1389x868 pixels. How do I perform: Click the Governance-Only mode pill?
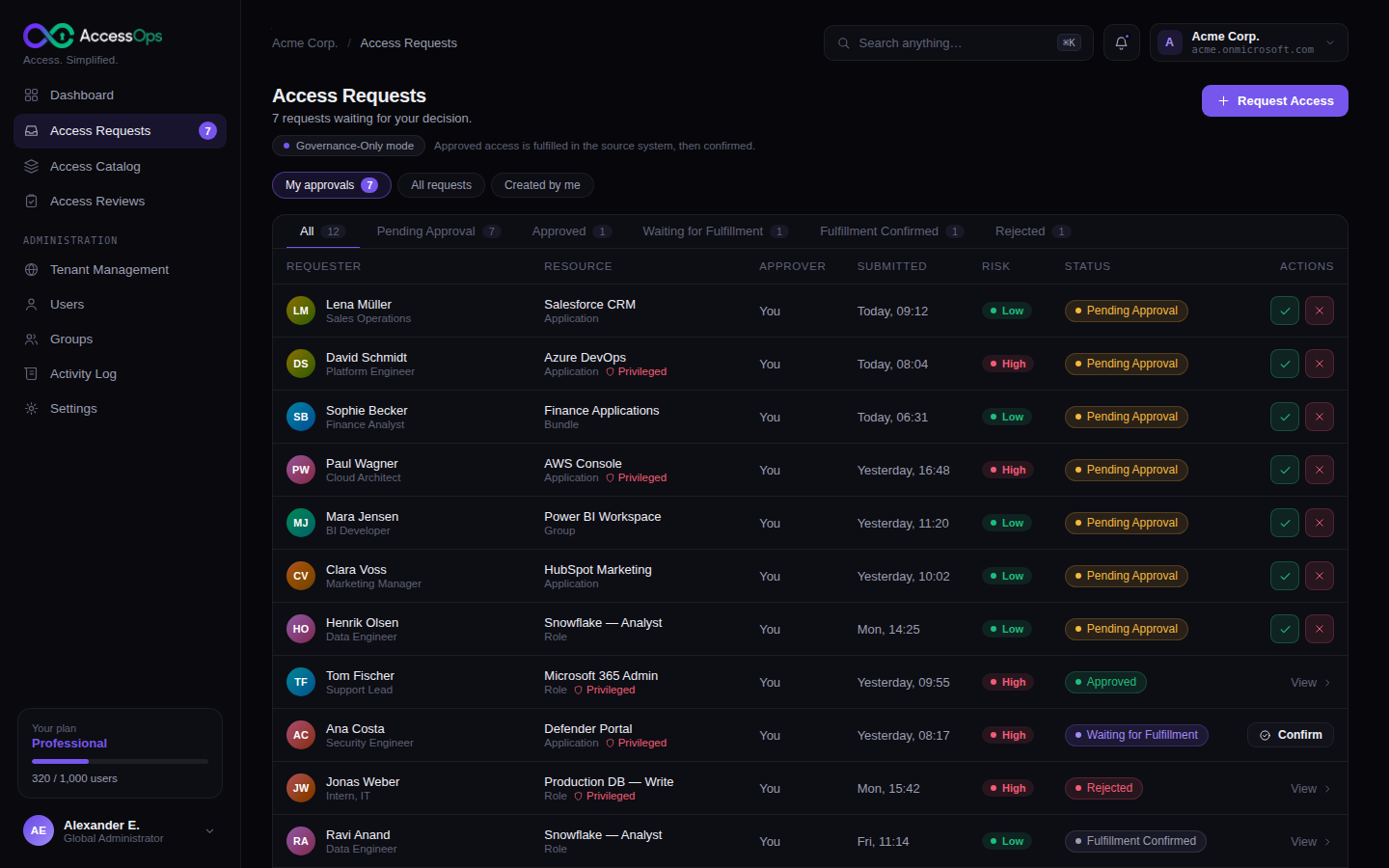[x=348, y=146]
